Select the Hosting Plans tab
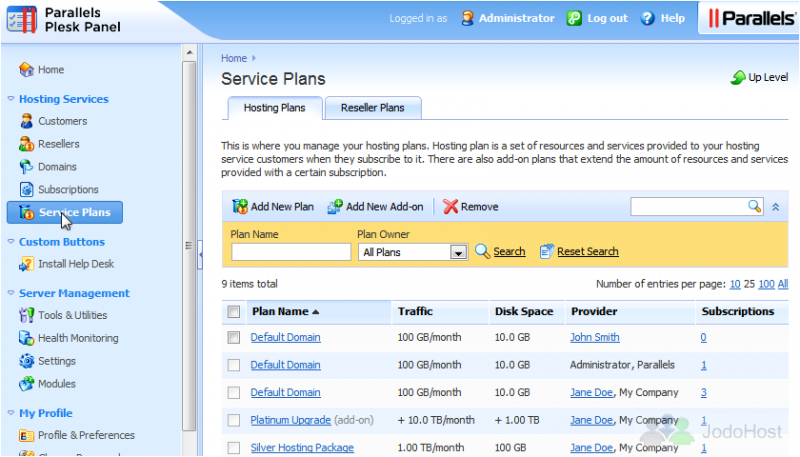This screenshot has height=457, width=800. point(274,108)
